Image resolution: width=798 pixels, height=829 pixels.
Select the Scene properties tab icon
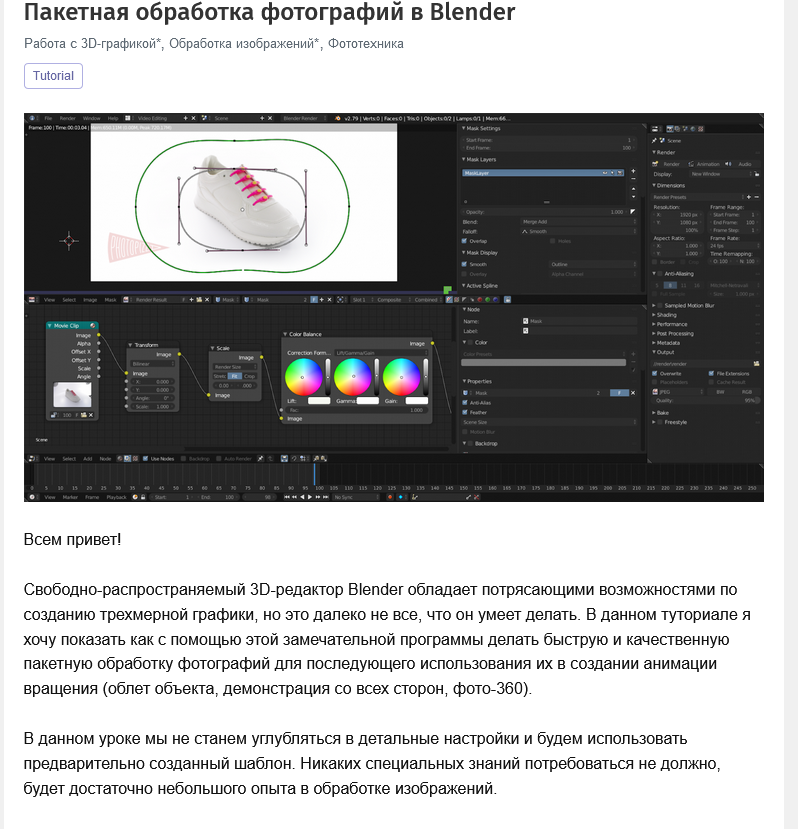685,128
